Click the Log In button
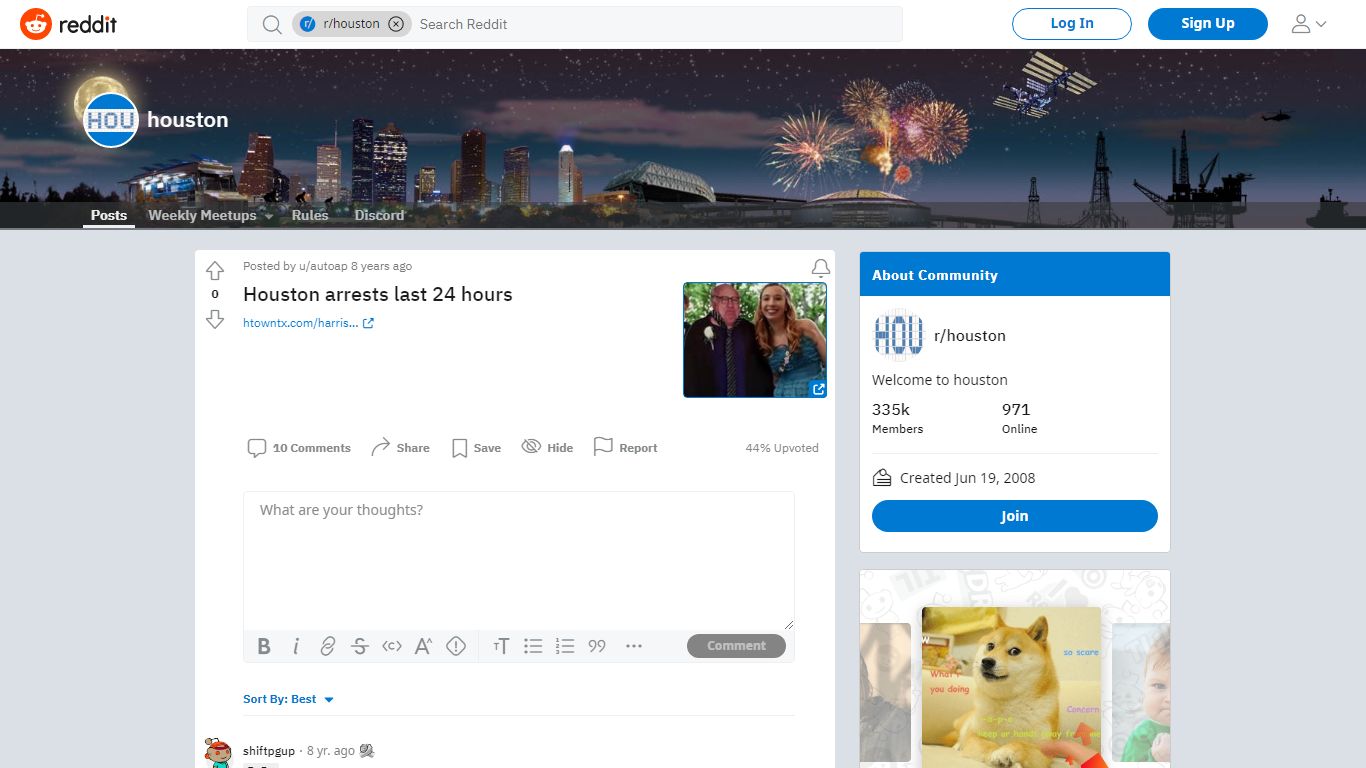This screenshot has height=768, width=1366. coord(1072,24)
